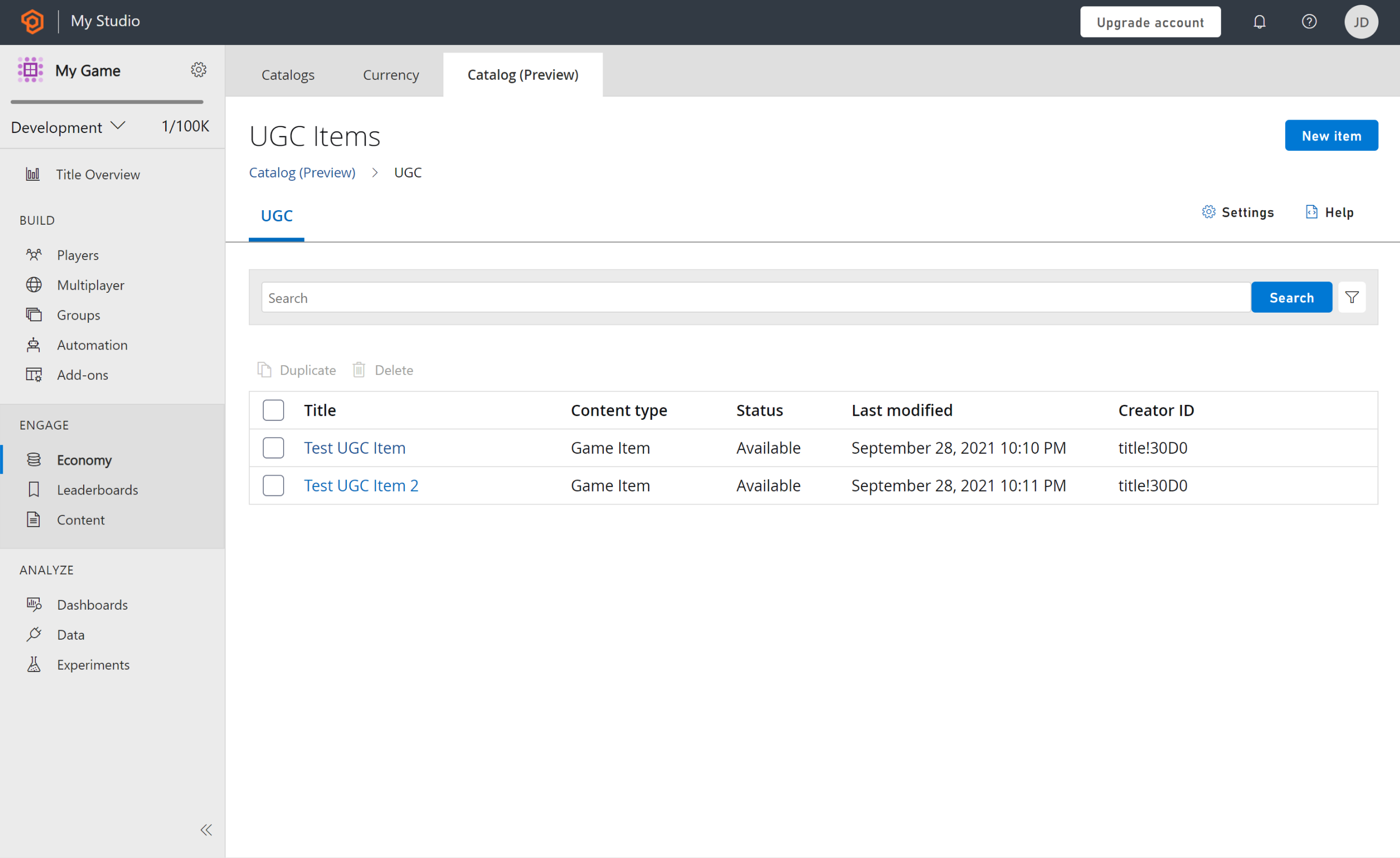Switch to the Currency tab
Viewport: 1400px width, 858px height.
click(390, 74)
